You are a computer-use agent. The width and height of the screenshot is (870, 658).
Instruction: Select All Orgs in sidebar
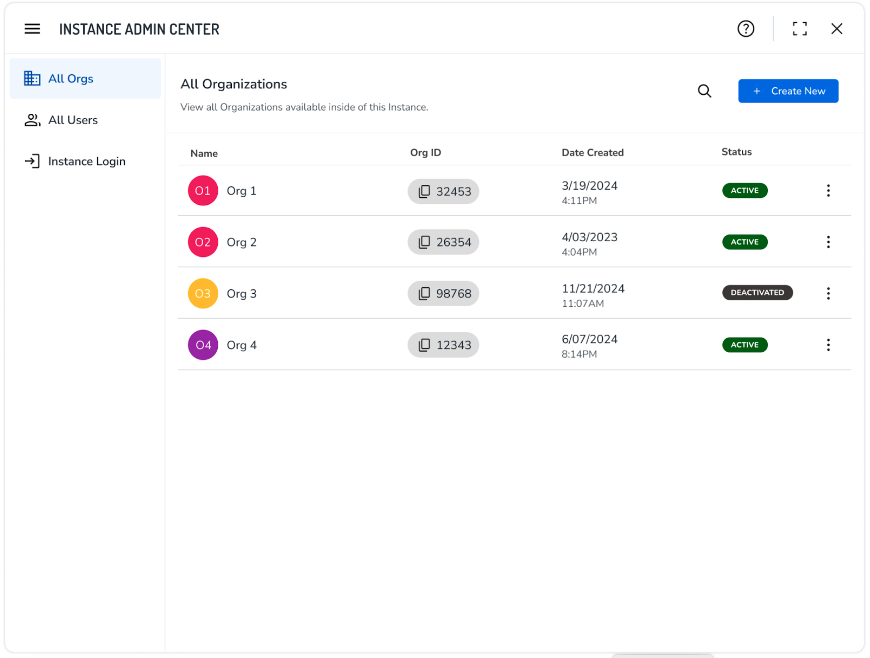(x=70, y=79)
